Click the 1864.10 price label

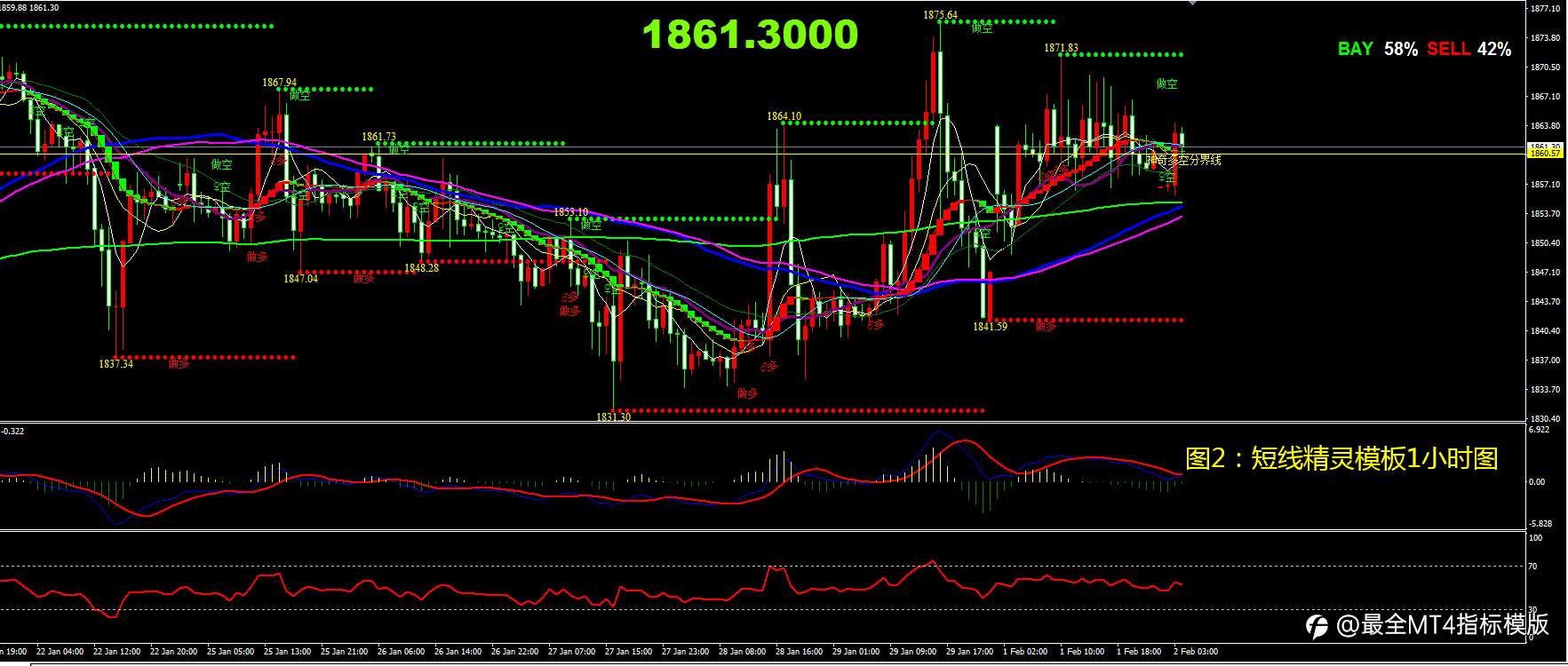tap(784, 116)
